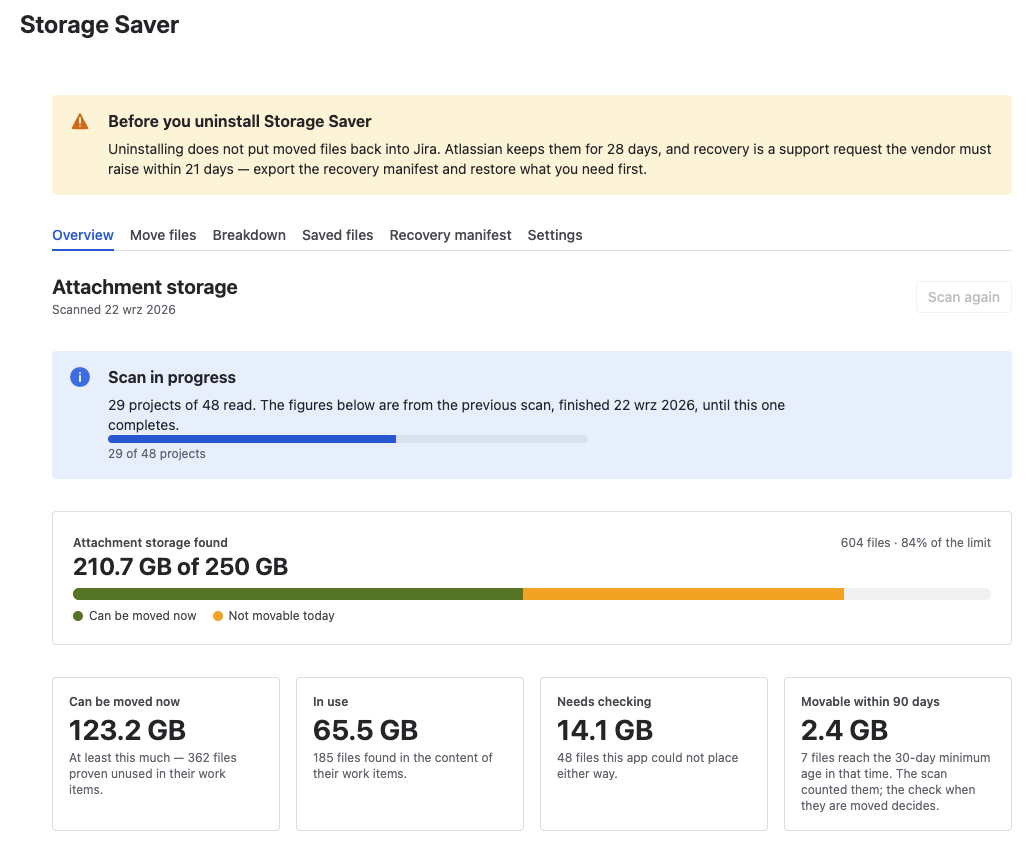
Task: Open the Overview tab
Action: coord(83,235)
